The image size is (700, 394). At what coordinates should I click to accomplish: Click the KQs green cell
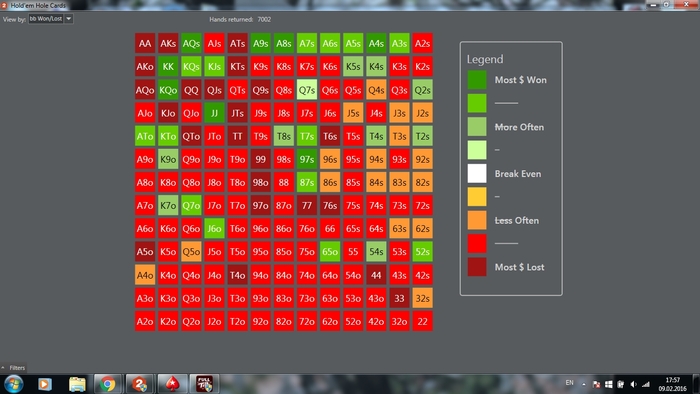pyautogui.click(x=191, y=66)
